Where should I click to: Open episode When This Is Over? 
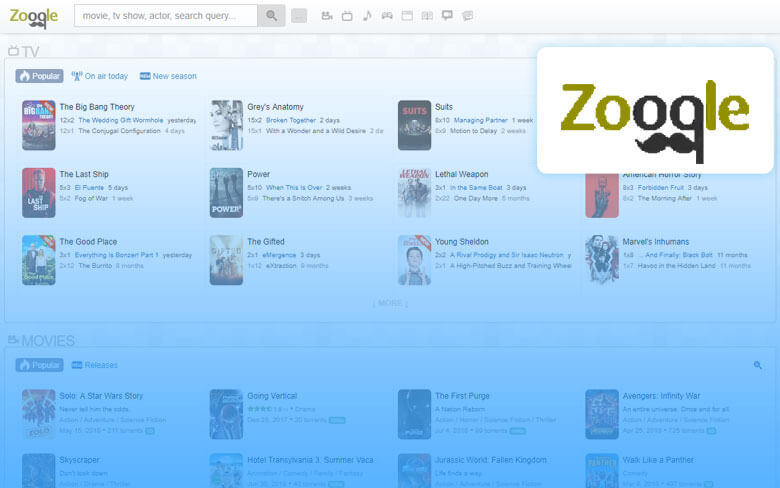coord(294,188)
